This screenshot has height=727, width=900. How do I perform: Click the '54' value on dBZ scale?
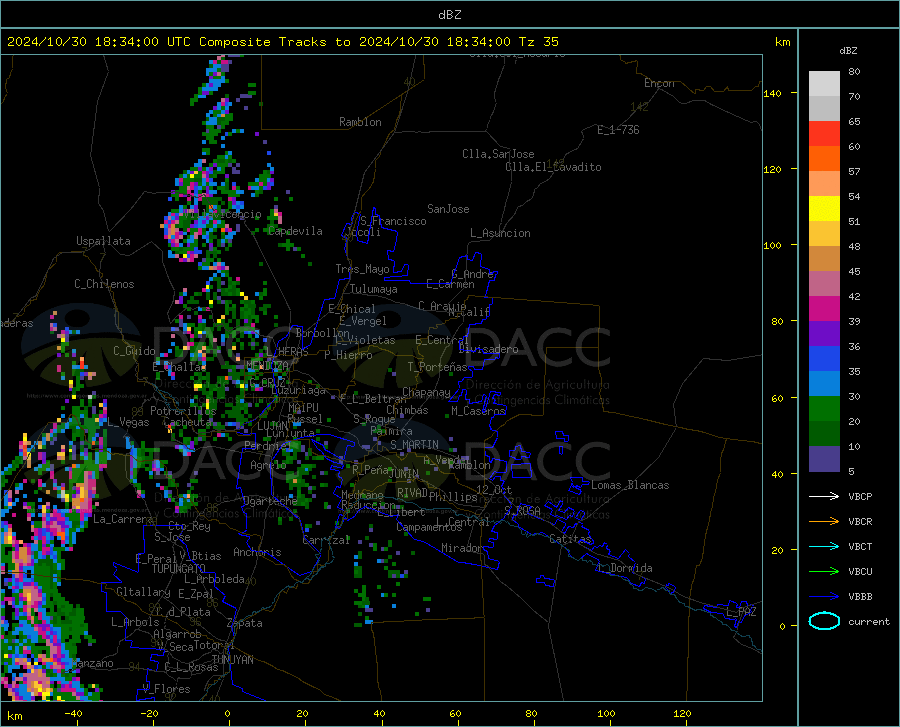pos(854,197)
